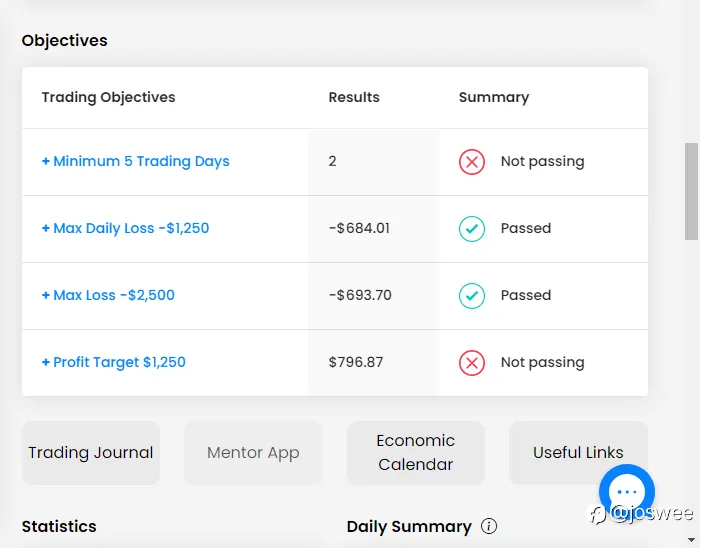The width and height of the screenshot is (701, 549).
Task: Click the Summary column header
Action: [494, 98]
